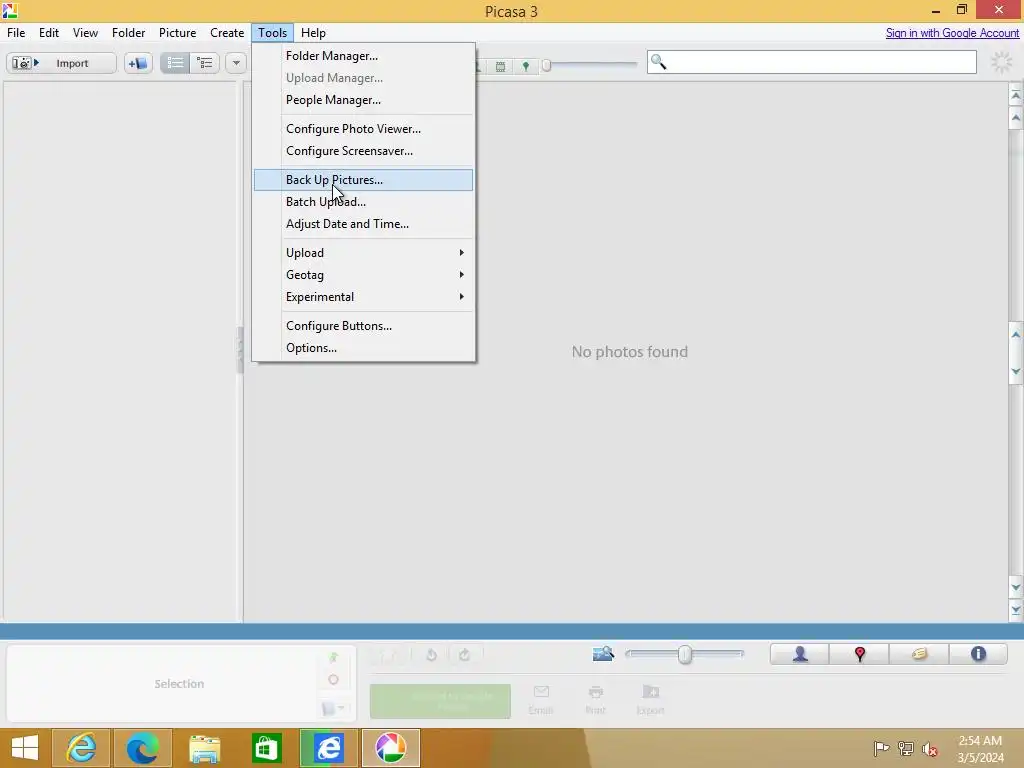Click the network tray icon
This screenshot has height=768, width=1024.
(905, 749)
